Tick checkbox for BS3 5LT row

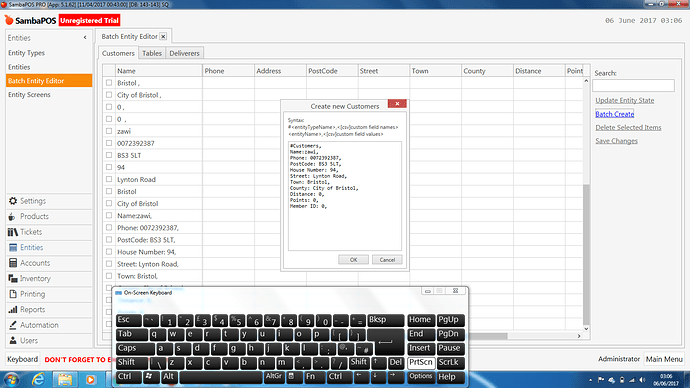(x=109, y=155)
